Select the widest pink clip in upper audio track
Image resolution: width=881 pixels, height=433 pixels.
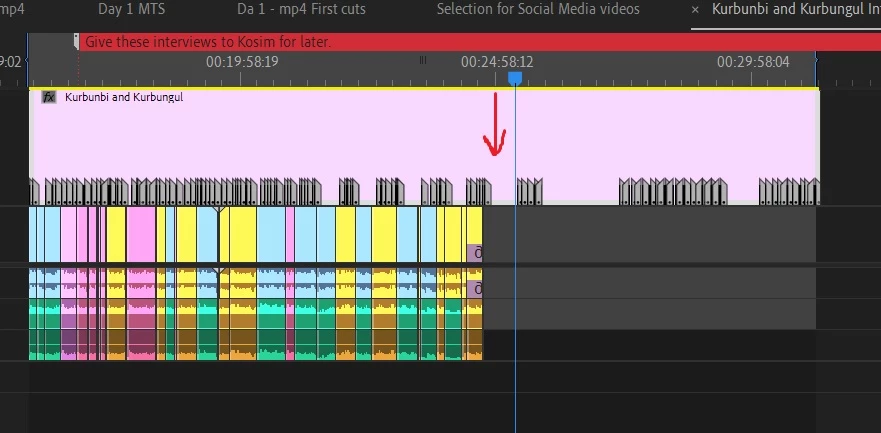point(141,283)
